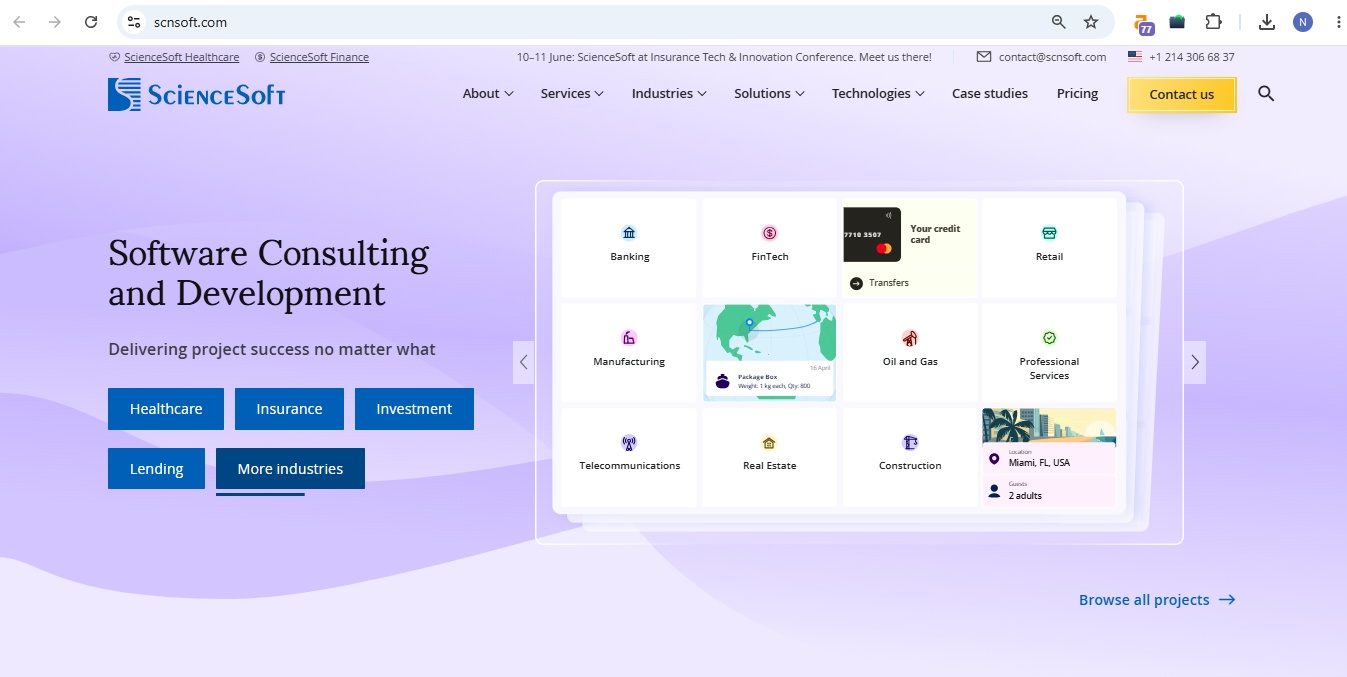Image resolution: width=1347 pixels, height=677 pixels.
Task: Click the US flag icon by phone number
Action: [1134, 57]
